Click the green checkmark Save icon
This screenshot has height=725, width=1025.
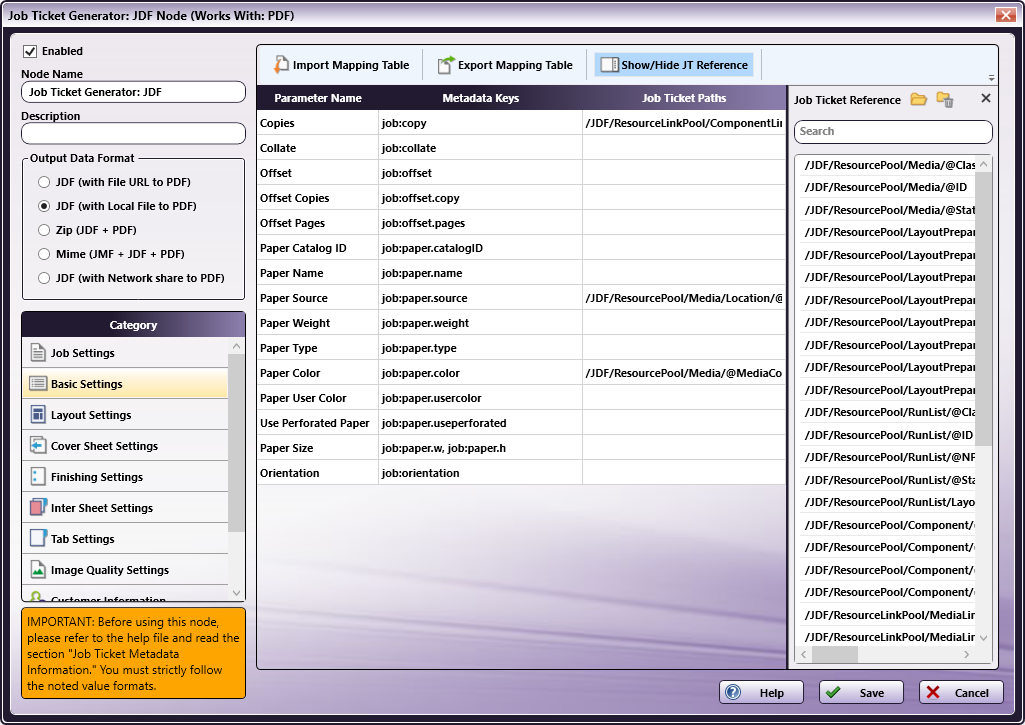click(x=833, y=692)
